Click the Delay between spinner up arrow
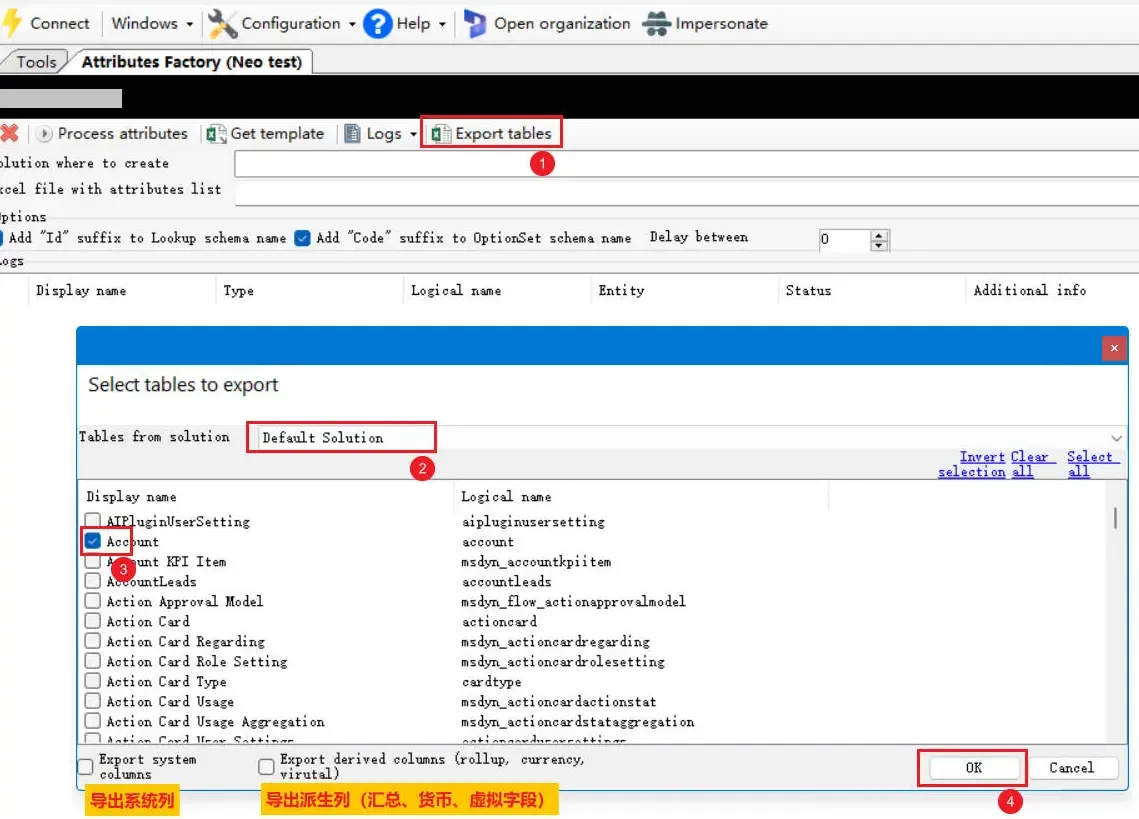The height and width of the screenshot is (819, 1139). (x=879, y=235)
